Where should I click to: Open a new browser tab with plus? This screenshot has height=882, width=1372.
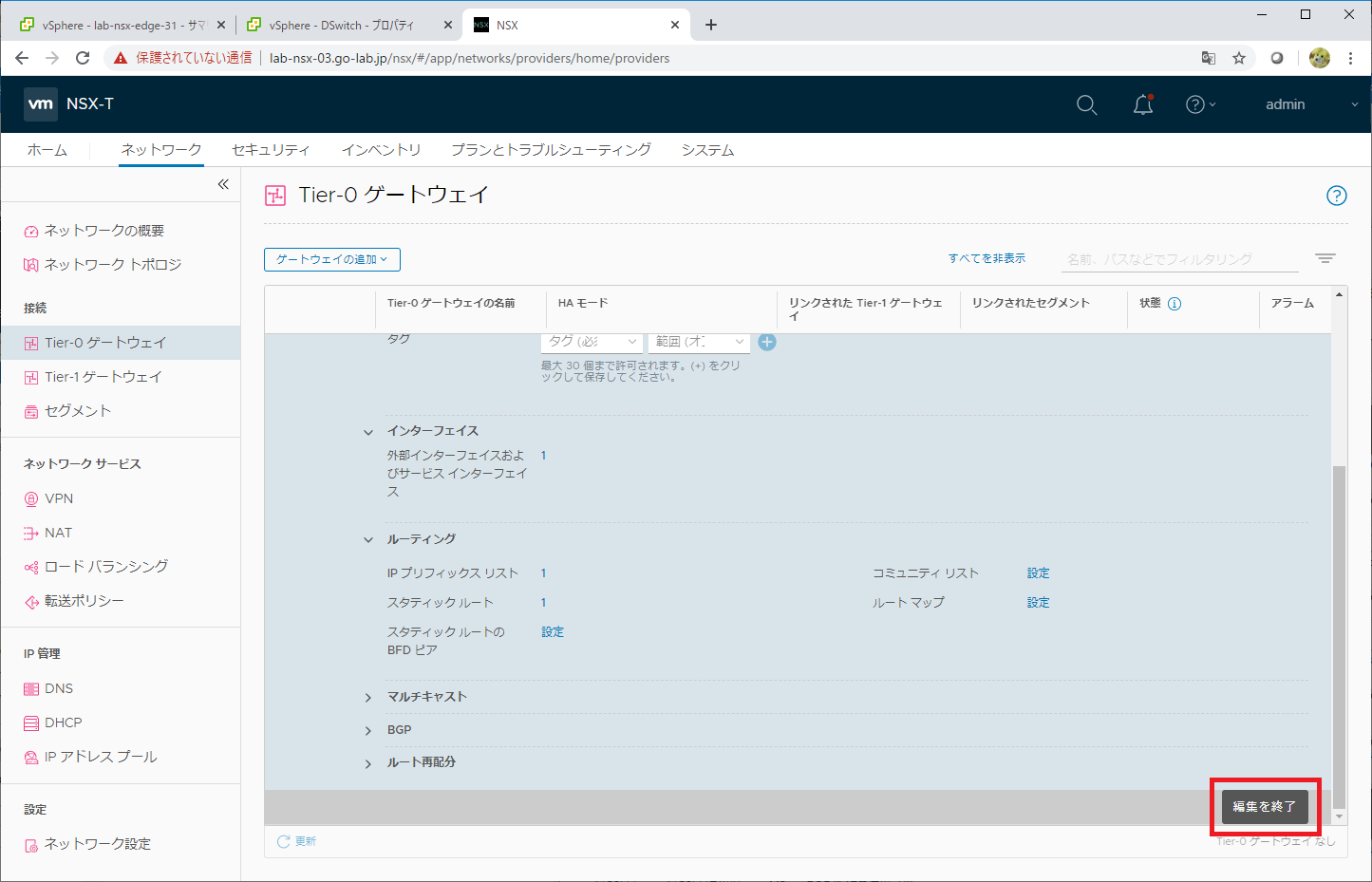(711, 25)
